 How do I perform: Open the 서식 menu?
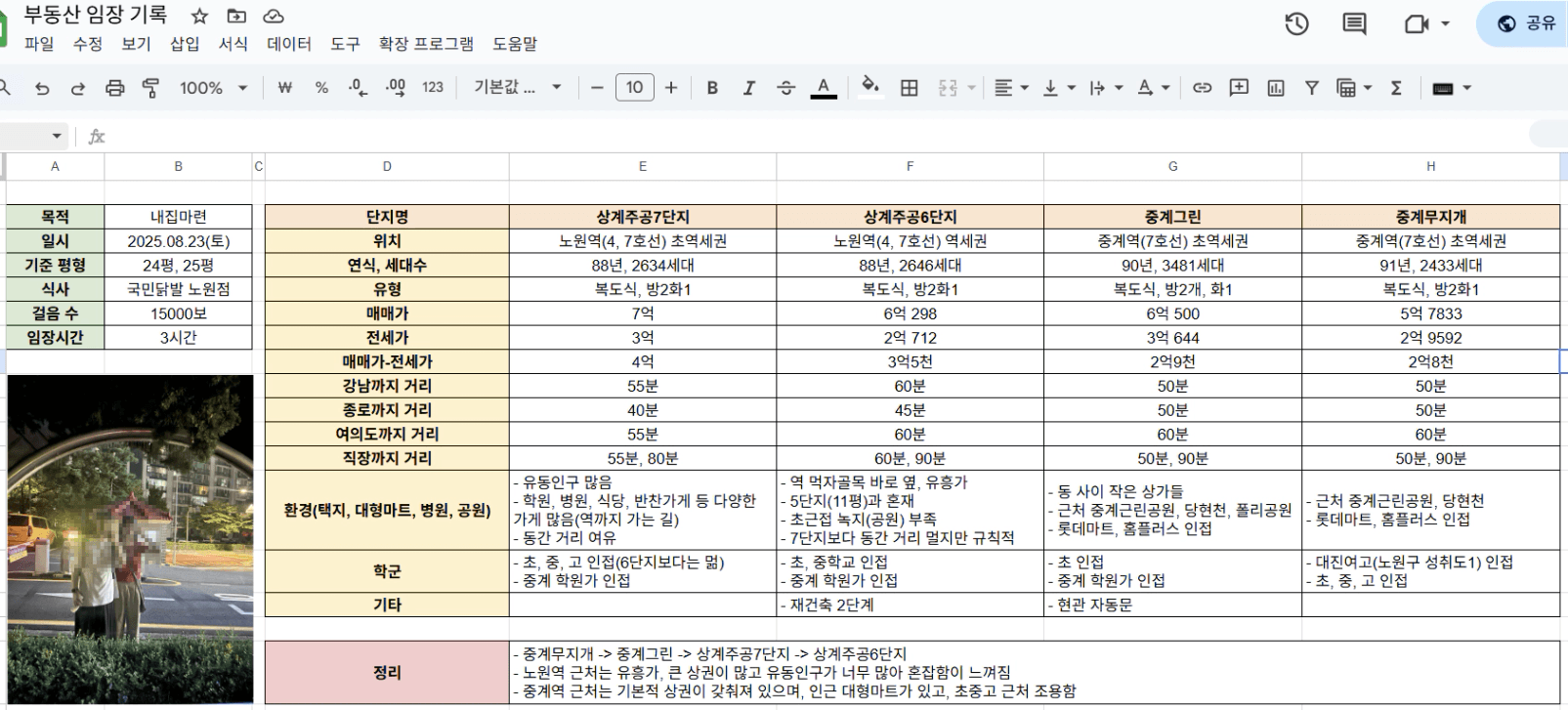[233, 44]
